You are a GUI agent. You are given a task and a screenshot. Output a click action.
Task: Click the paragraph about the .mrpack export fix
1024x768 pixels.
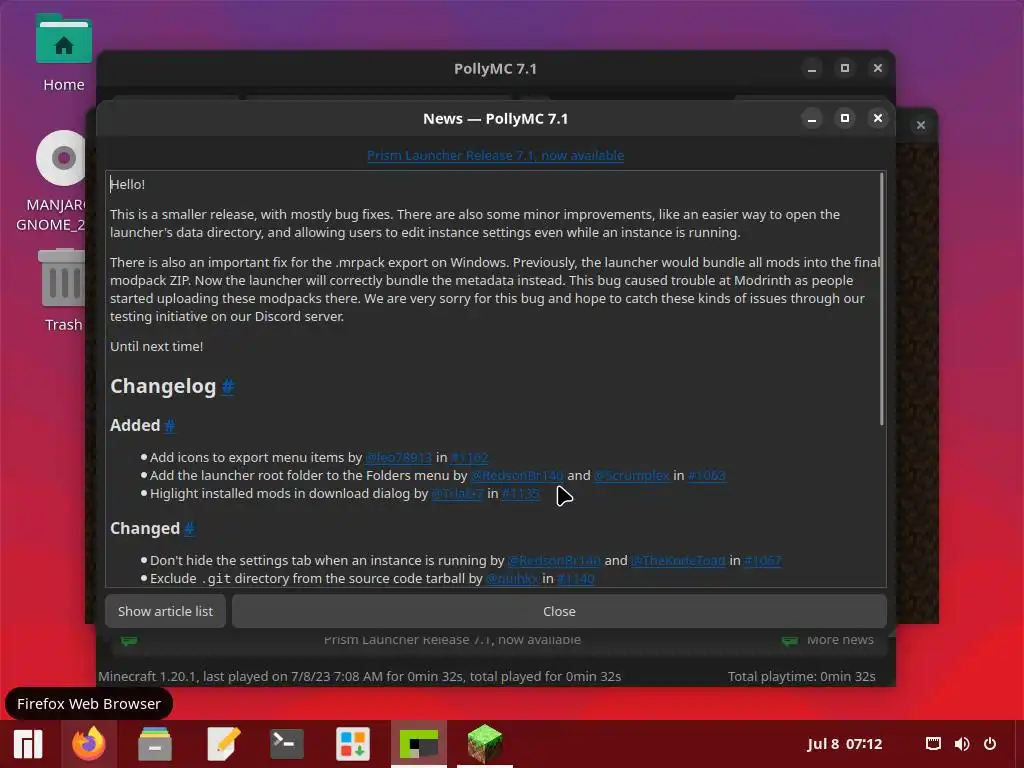pos(494,289)
